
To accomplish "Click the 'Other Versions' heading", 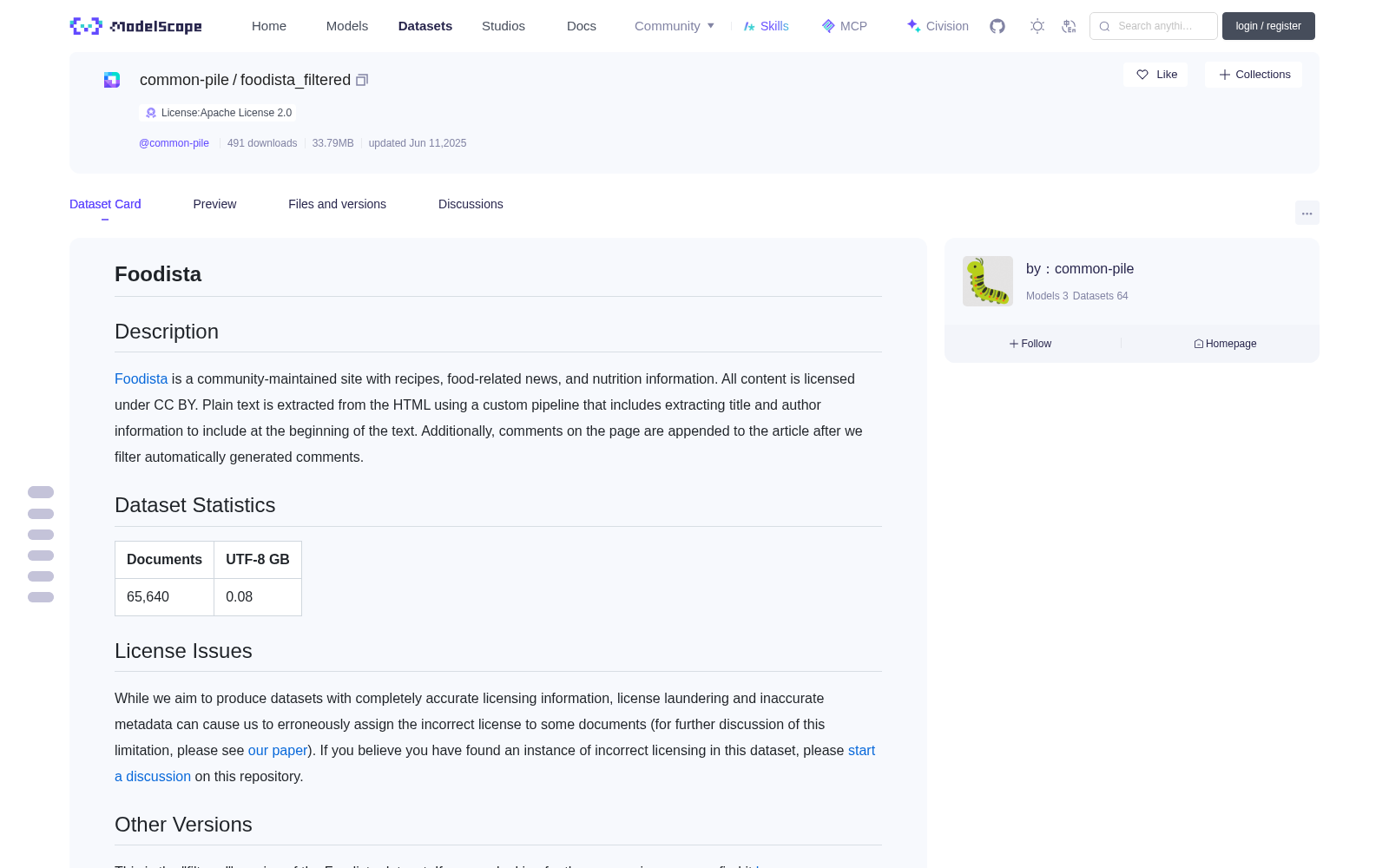I will (x=183, y=825).
